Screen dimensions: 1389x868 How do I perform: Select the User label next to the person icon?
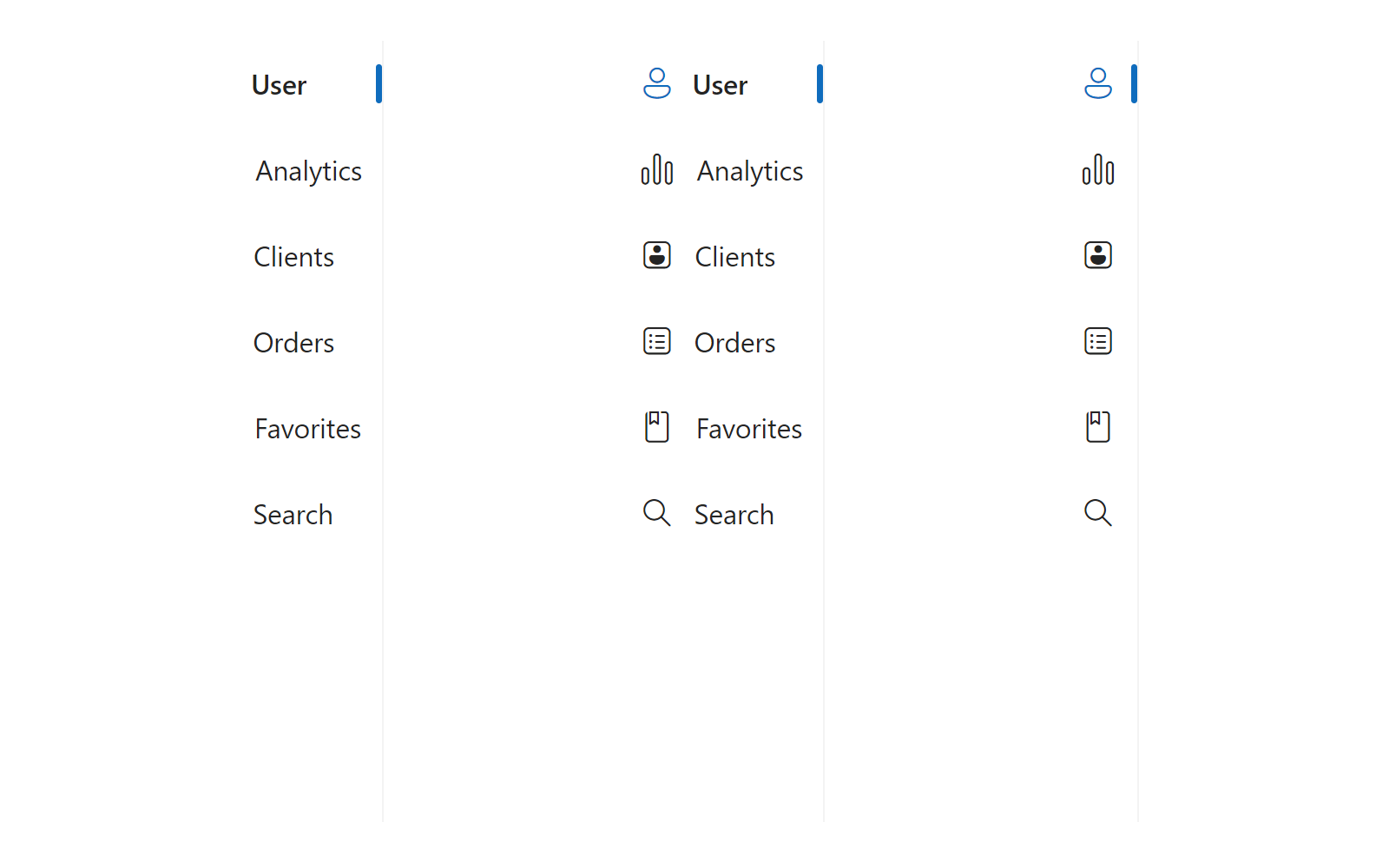tap(720, 85)
